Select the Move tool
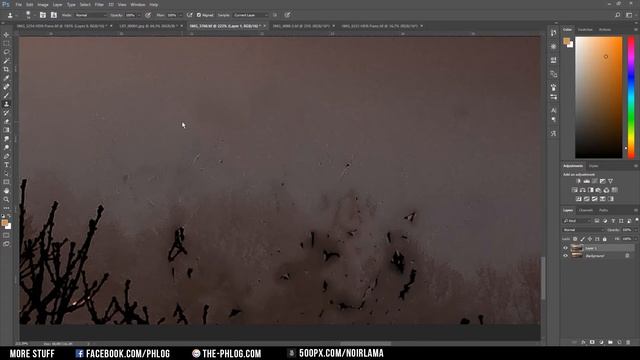This screenshot has height=360, width=640. 6,35
